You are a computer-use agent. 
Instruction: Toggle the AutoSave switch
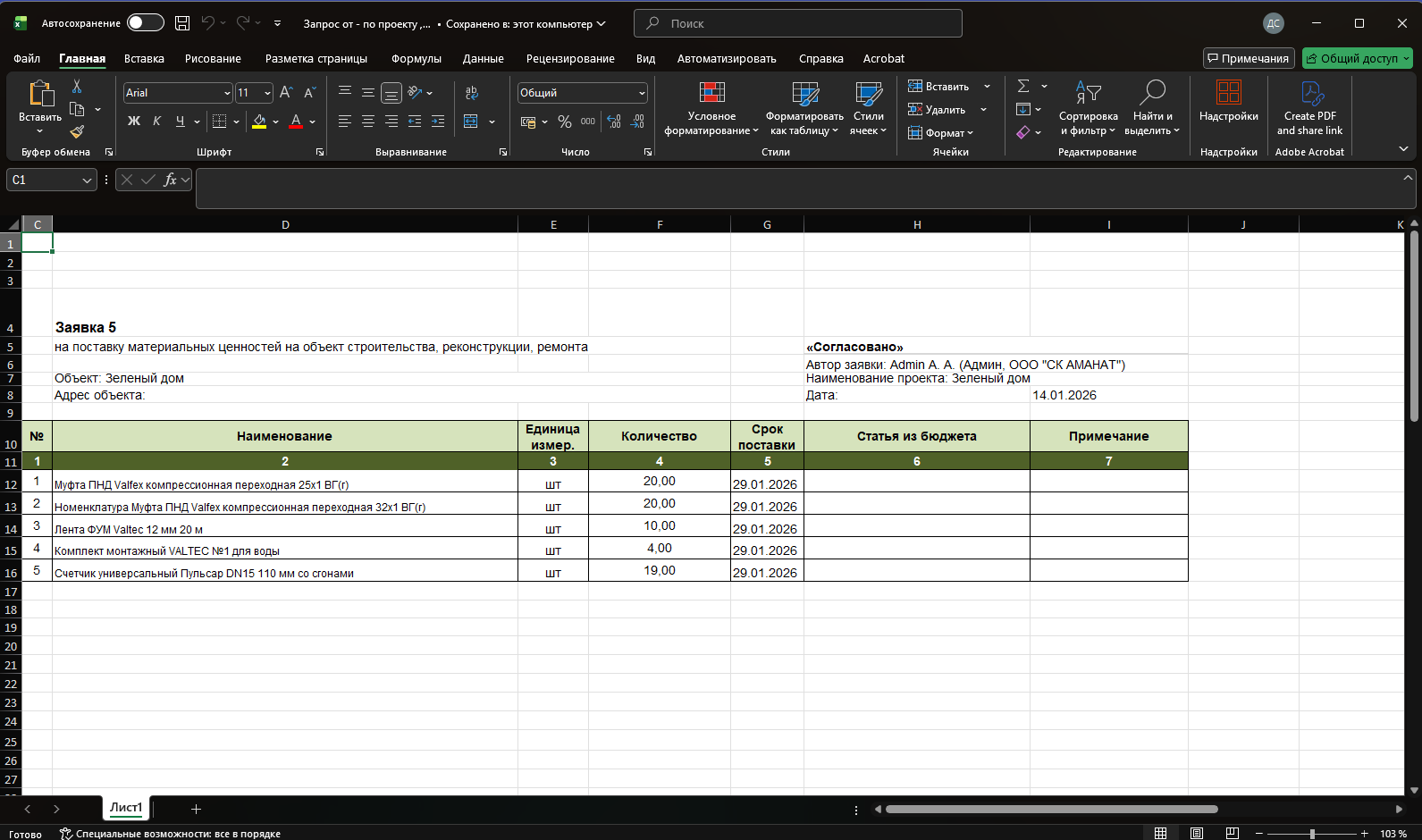[x=145, y=23]
